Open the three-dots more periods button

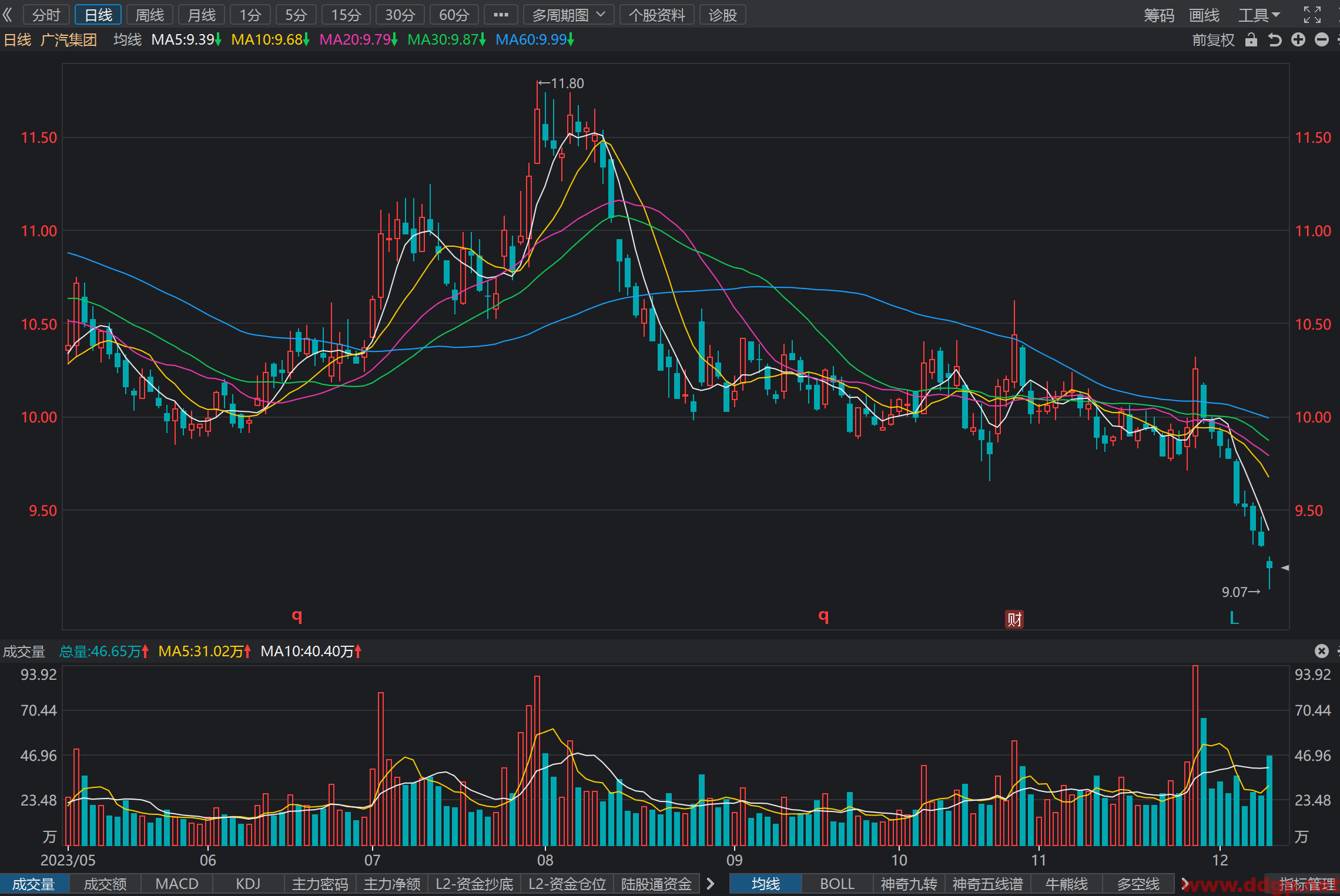(501, 15)
